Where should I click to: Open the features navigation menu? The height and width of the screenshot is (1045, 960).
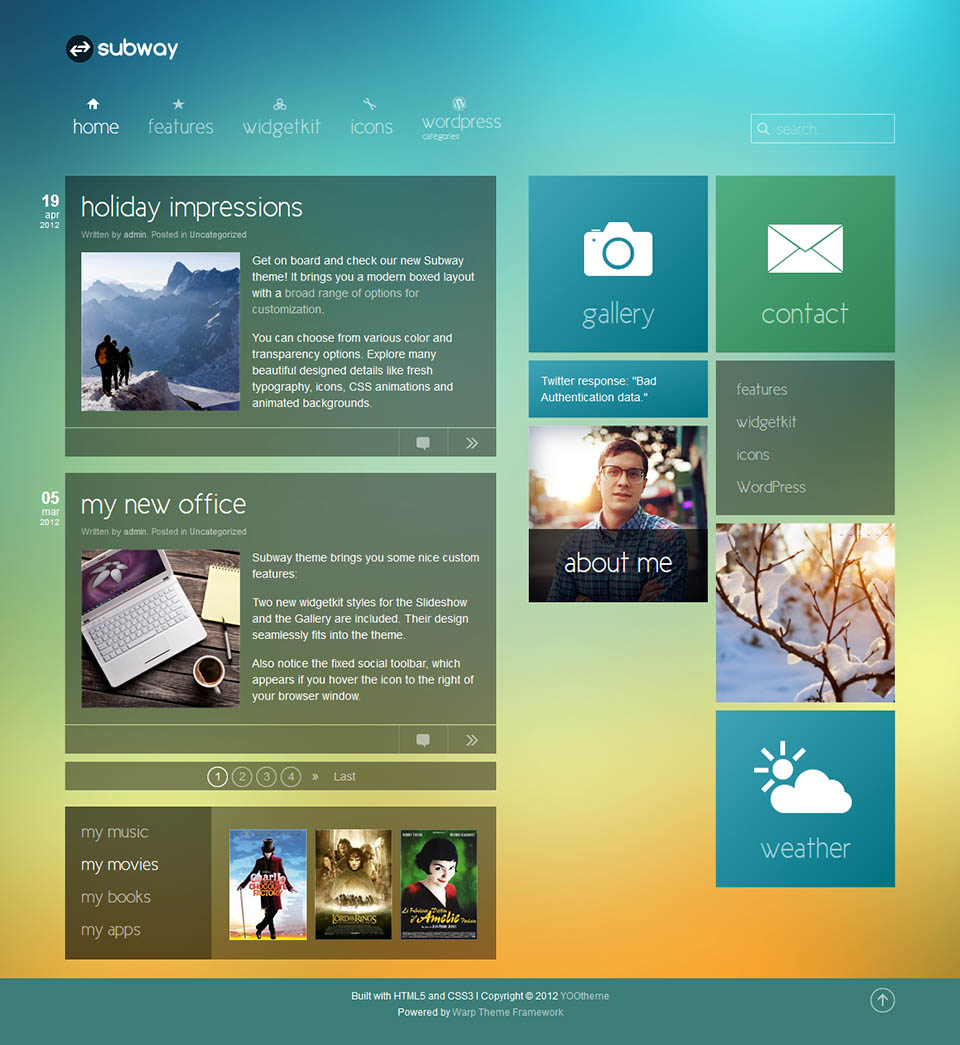[180, 118]
